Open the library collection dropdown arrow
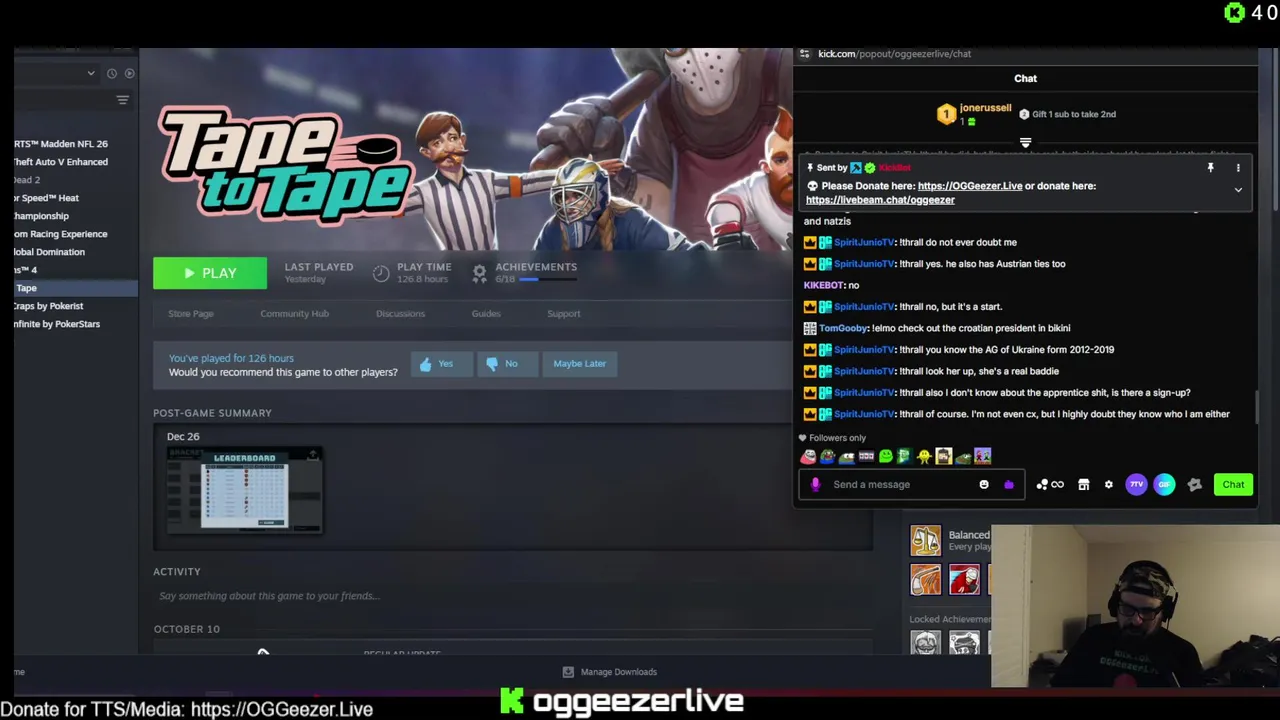Image resolution: width=1280 pixels, height=720 pixels. (x=91, y=73)
